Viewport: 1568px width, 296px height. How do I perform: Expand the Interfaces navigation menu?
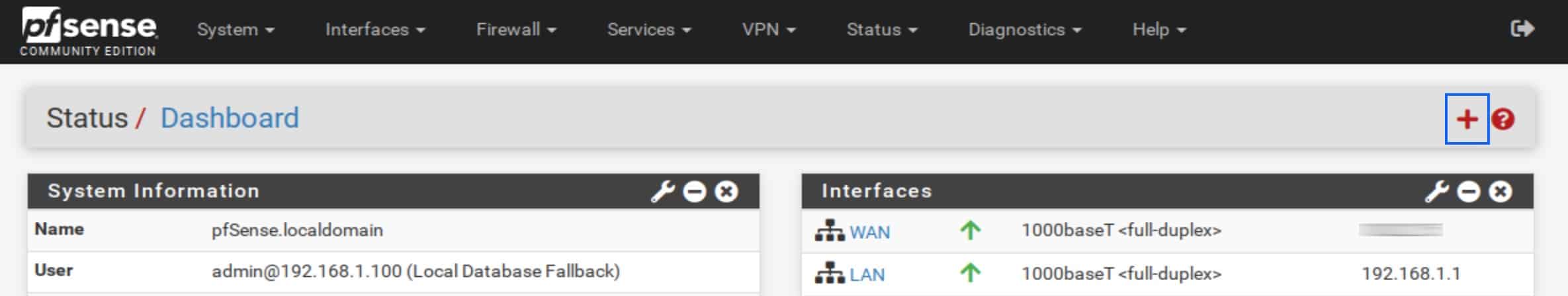pyautogui.click(x=375, y=30)
